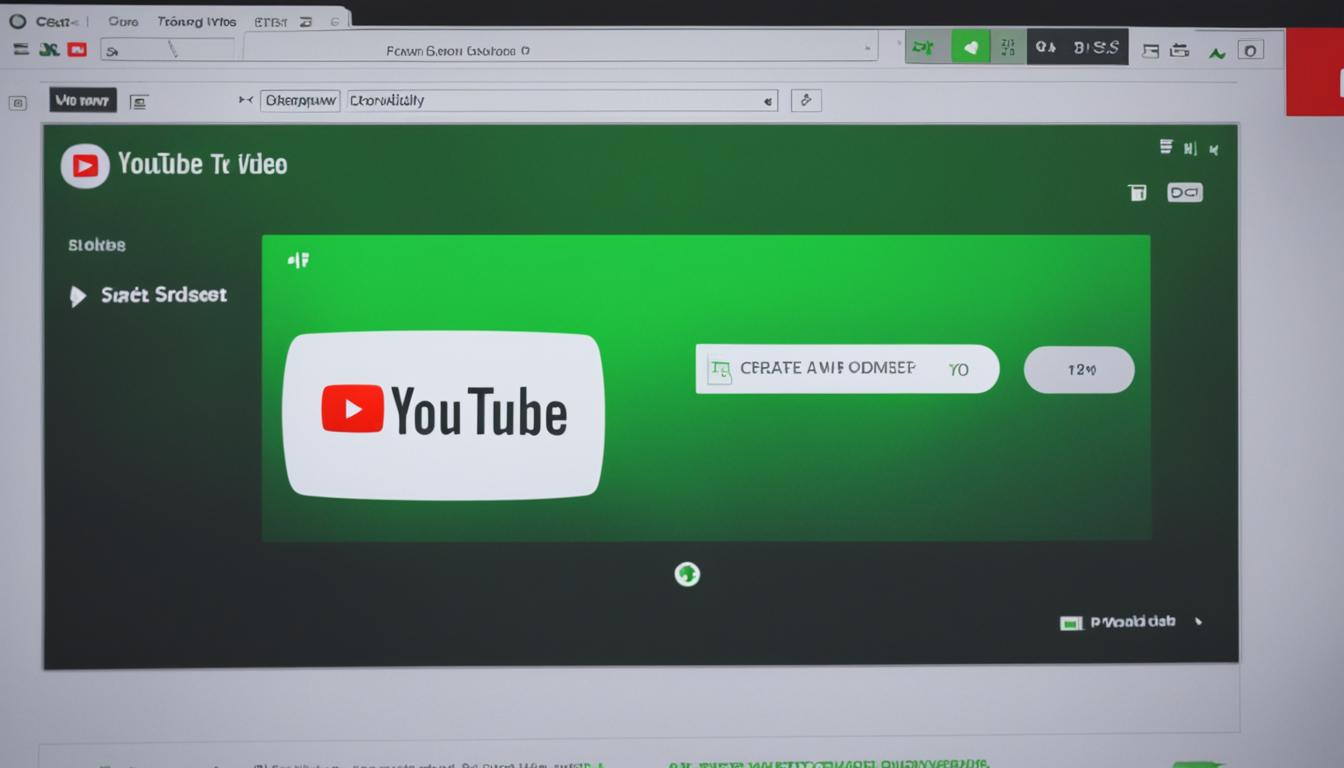Click the green icon left of red toolbar icon

tap(48, 49)
